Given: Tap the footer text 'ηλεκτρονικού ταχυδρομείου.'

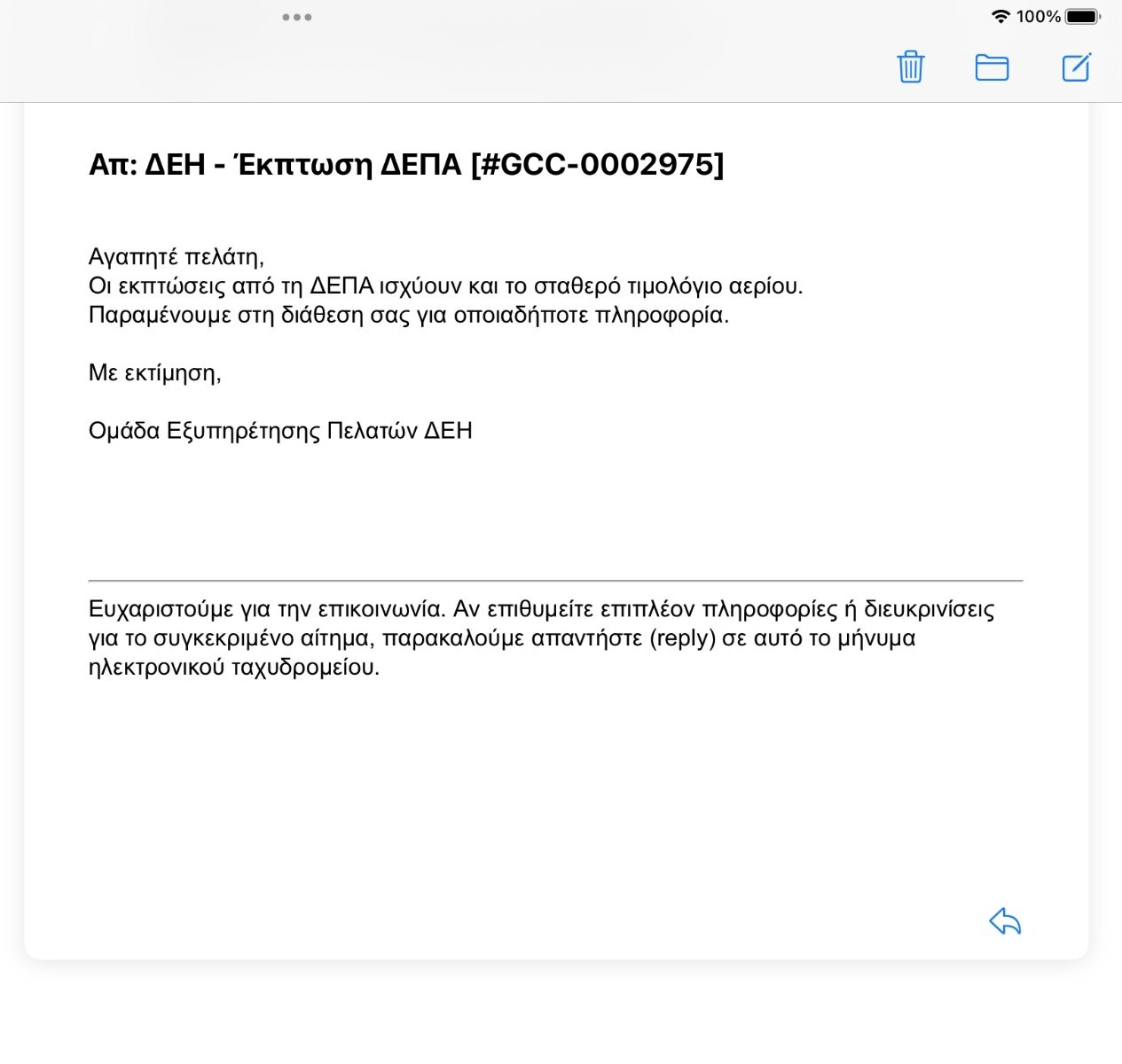Looking at the screenshot, I should click(234, 668).
